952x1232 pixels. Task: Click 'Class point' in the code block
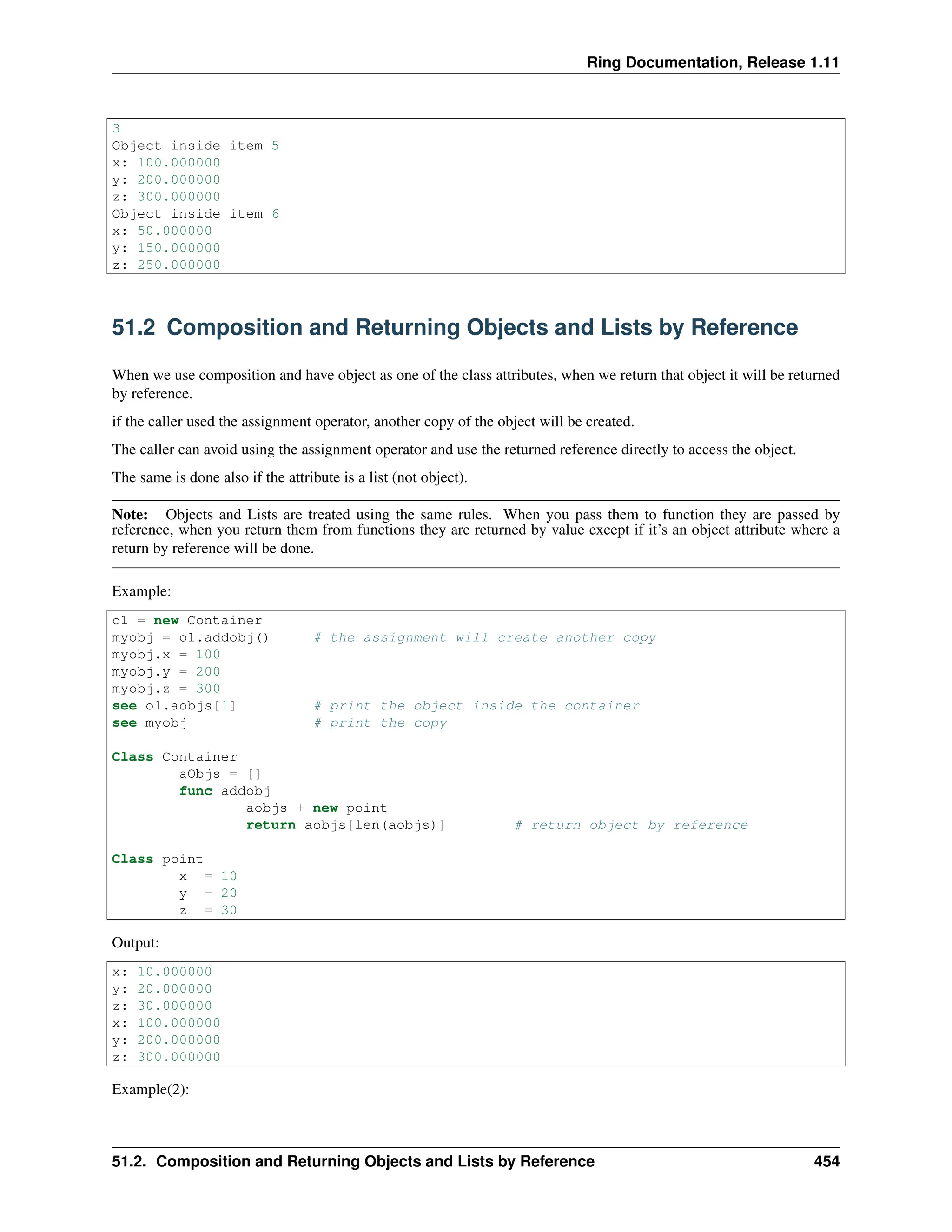(x=157, y=859)
